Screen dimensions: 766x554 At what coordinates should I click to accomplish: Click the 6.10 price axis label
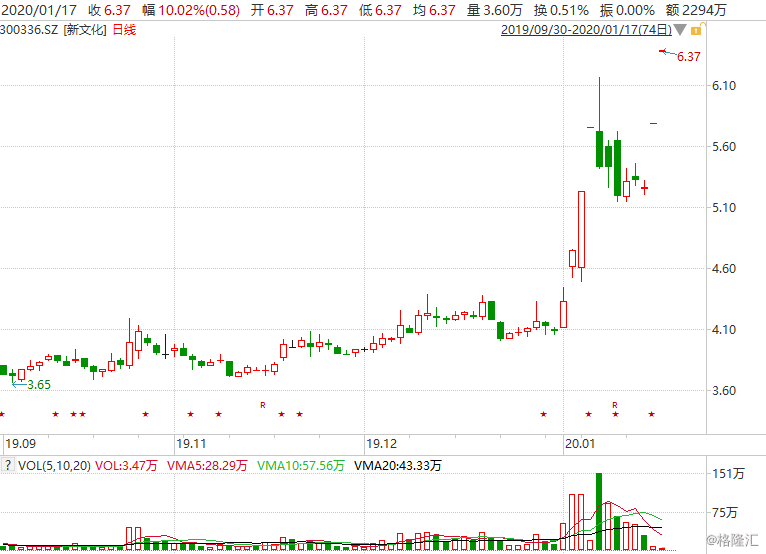[723, 86]
